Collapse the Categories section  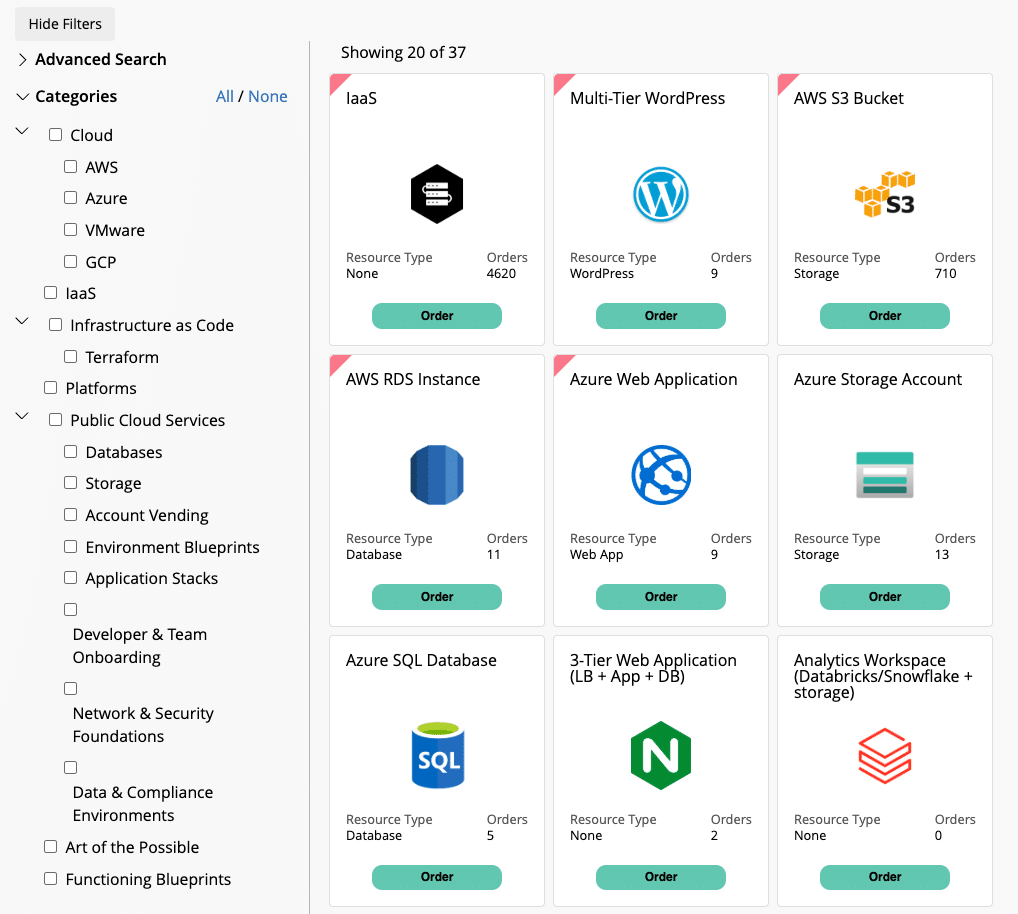pos(23,97)
